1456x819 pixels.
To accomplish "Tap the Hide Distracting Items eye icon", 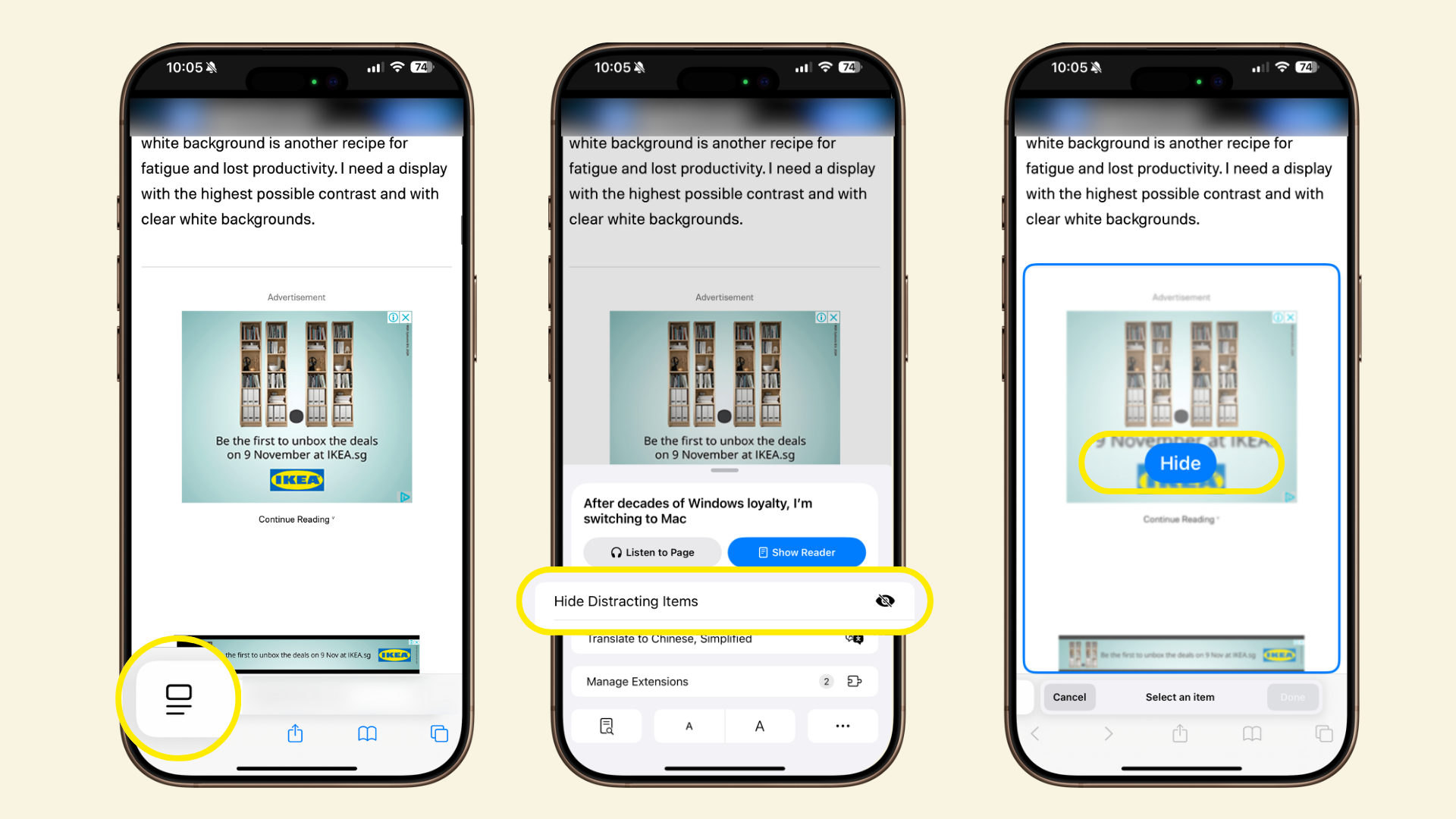I will (885, 600).
